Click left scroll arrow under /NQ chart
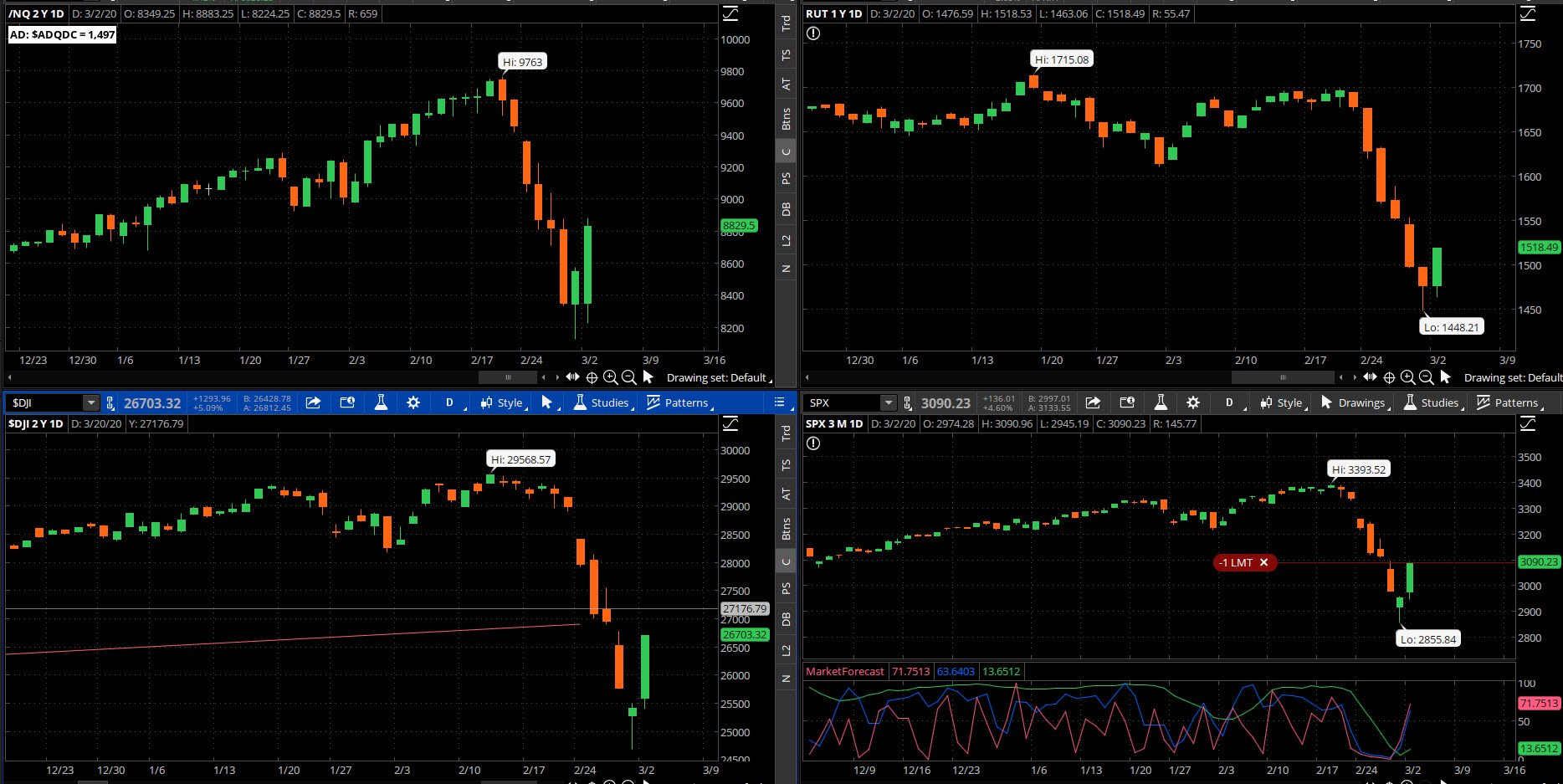1563x784 pixels. tap(9, 377)
